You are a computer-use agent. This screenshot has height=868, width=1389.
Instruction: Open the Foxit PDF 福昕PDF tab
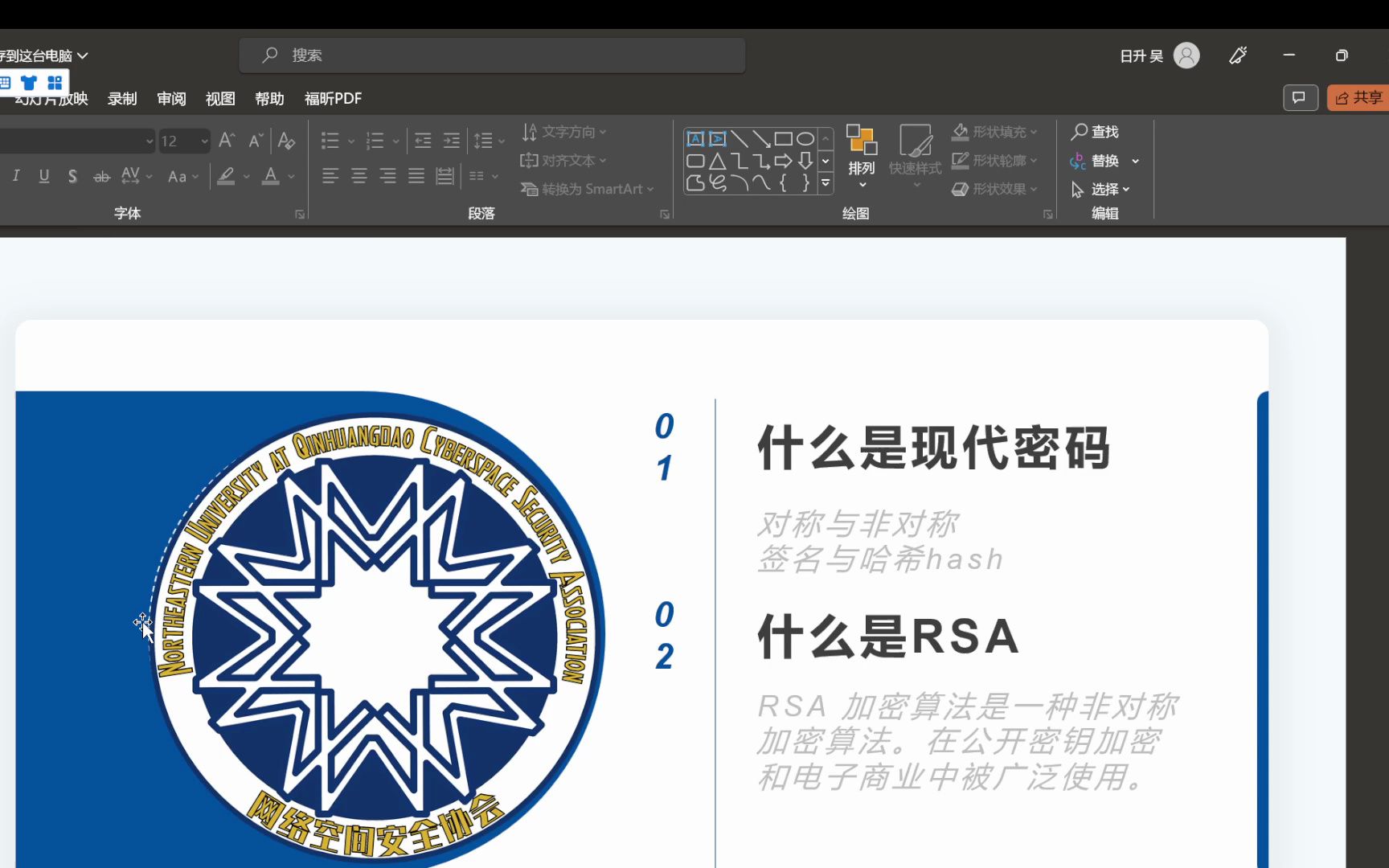click(334, 99)
